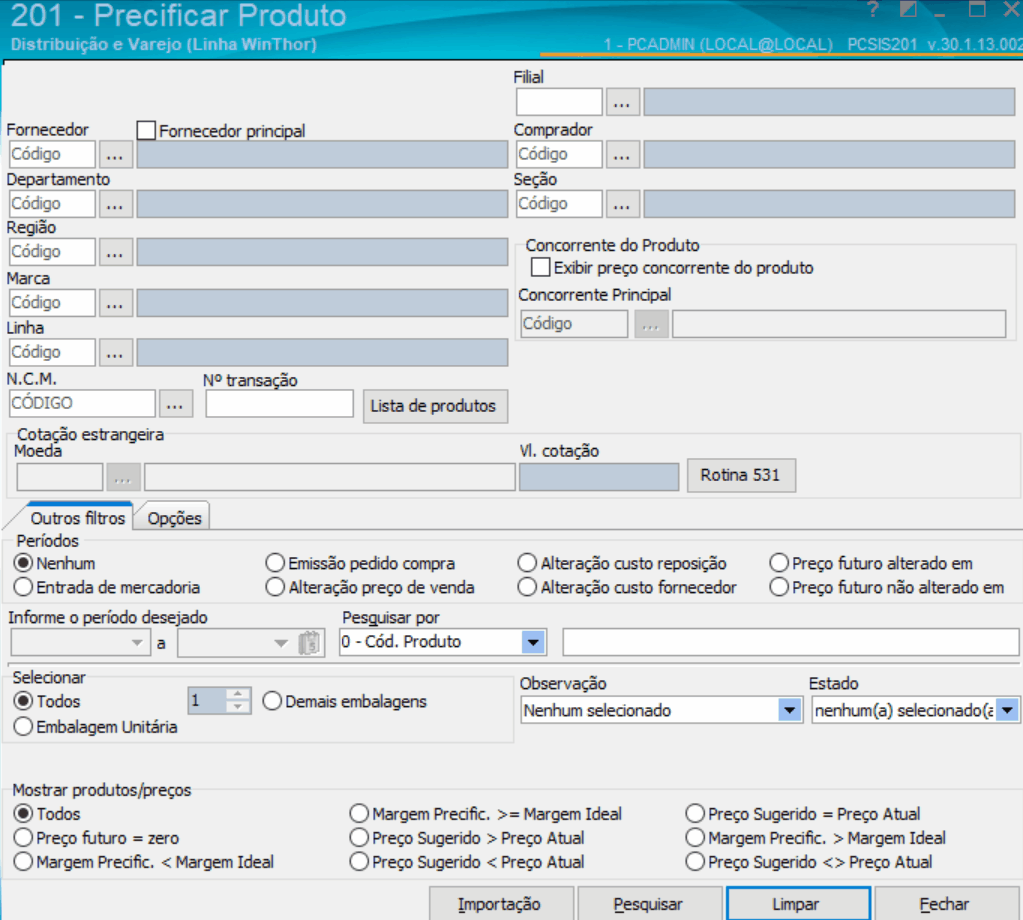Screen dimensions: 1023x920
Task: Expand the Pesquisar por dropdown
Action: 533,643
